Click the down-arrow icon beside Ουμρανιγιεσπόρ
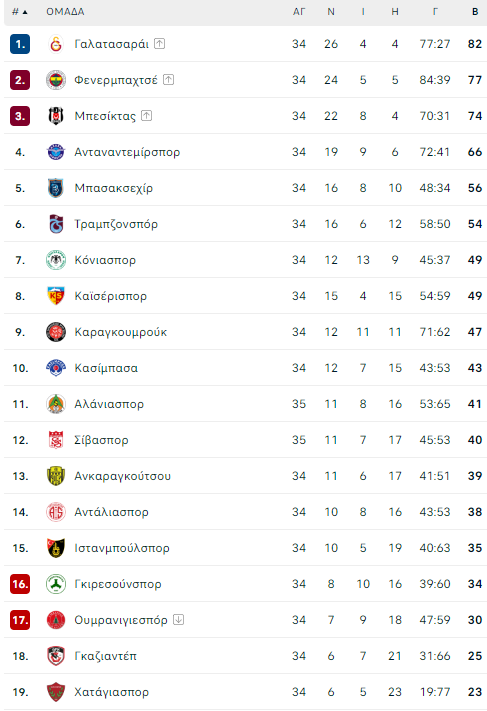Screen dimensions: 487x711 (179, 619)
